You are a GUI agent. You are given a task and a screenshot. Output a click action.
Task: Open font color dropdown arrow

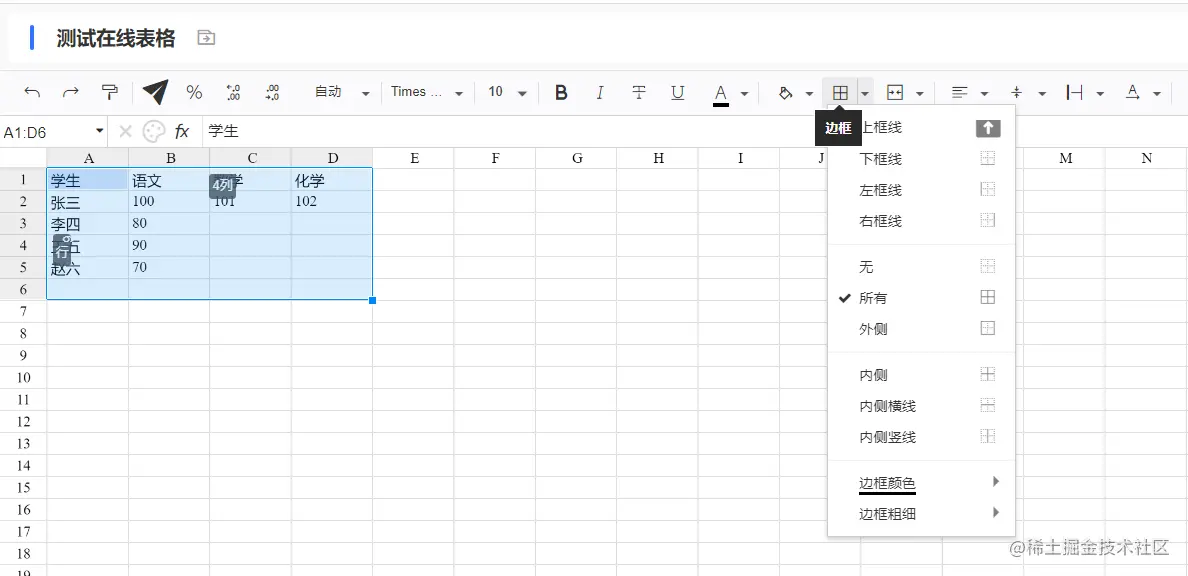[x=744, y=94]
